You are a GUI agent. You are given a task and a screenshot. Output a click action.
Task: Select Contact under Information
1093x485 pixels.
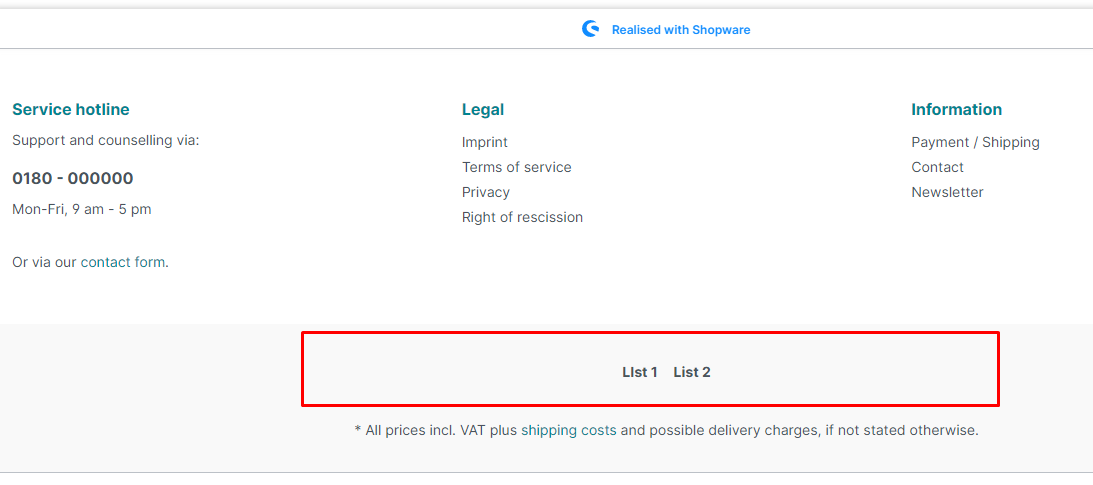point(937,167)
